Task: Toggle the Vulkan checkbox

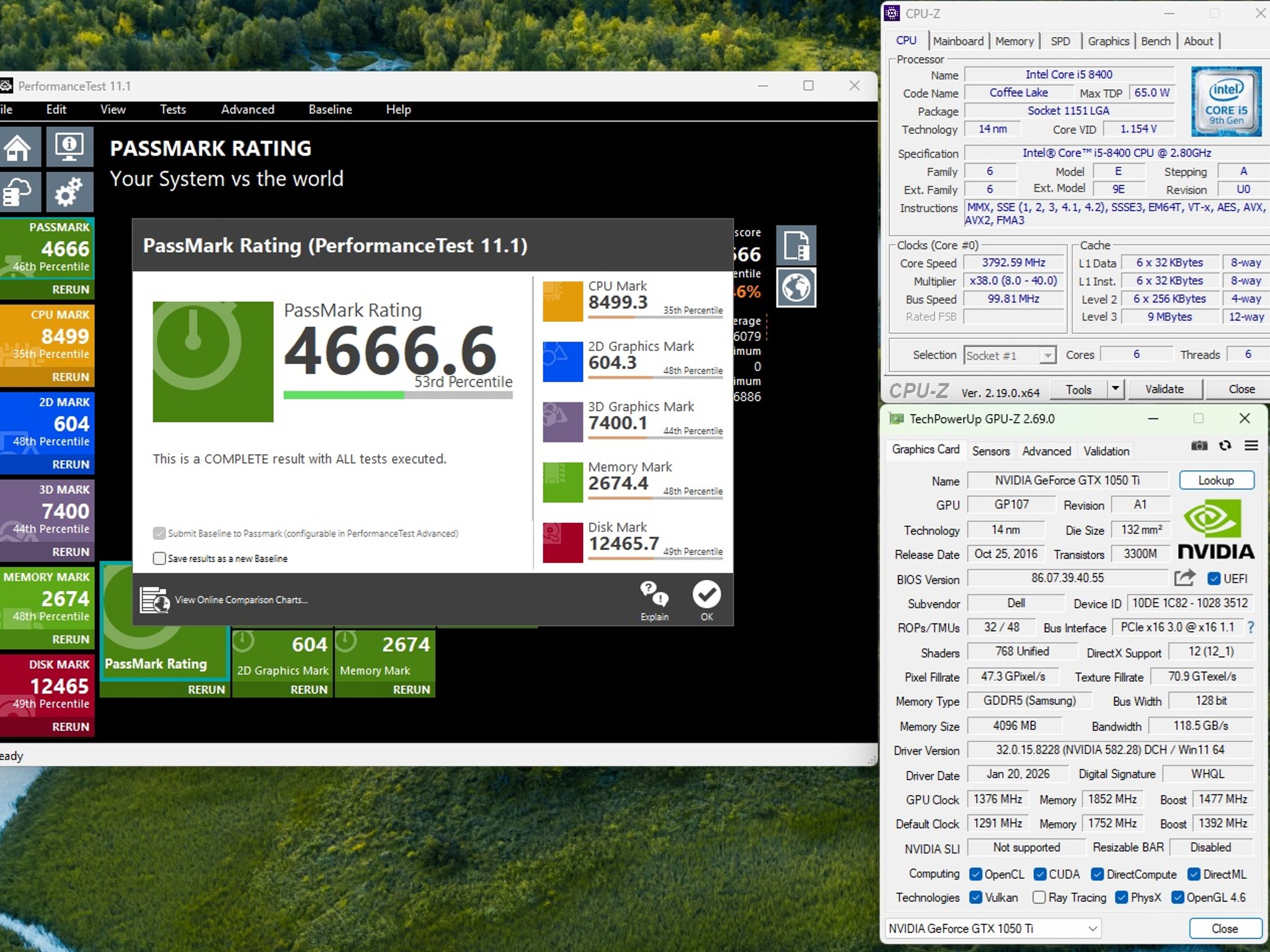Action: tap(975, 897)
